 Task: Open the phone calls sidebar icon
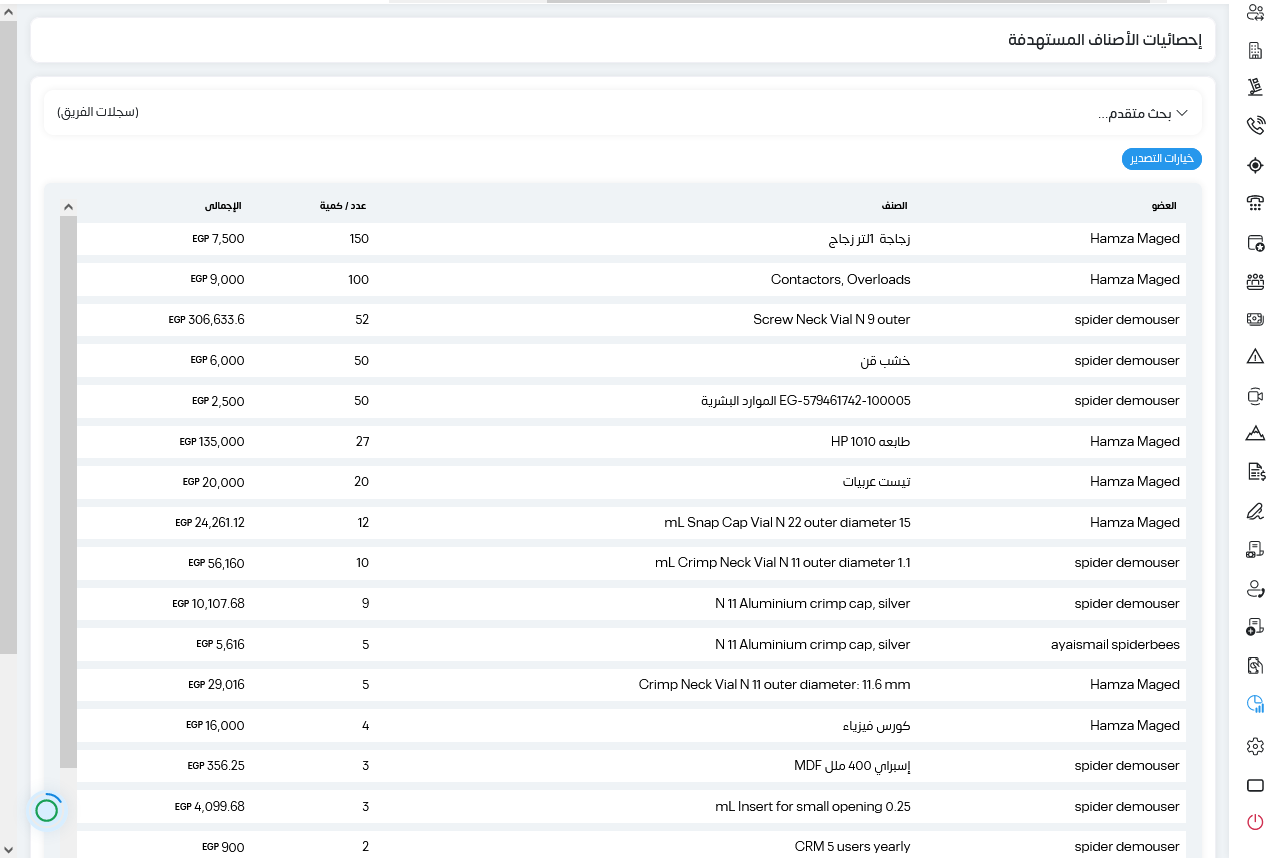click(1256, 126)
